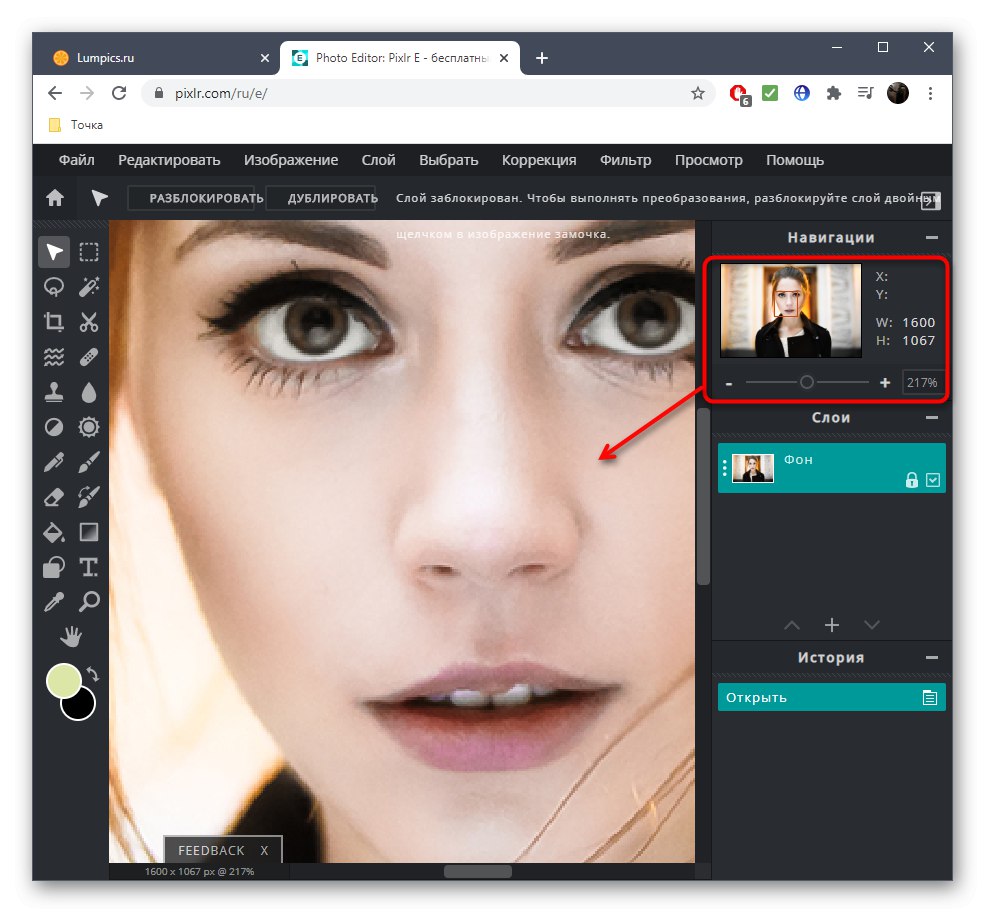
Task: Select the Color Picker eyedropper tool
Action: [x=54, y=602]
